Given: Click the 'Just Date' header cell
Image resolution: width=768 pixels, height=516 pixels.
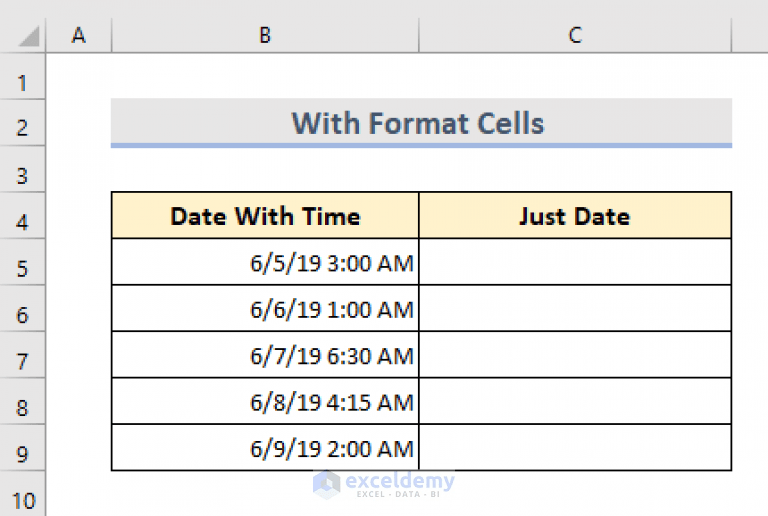Looking at the screenshot, I should pos(575,216).
